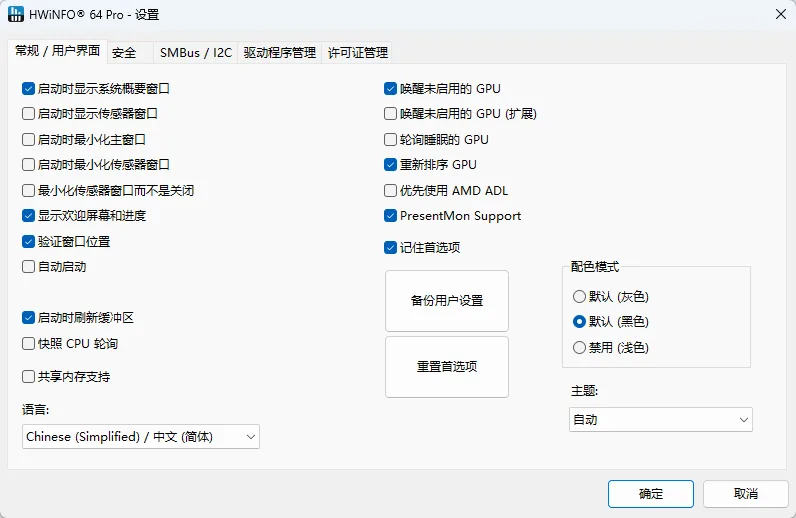Uncheck 唤醒未启用的 GPU
The height and width of the screenshot is (518, 796).
pyautogui.click(x=390, y=88)
